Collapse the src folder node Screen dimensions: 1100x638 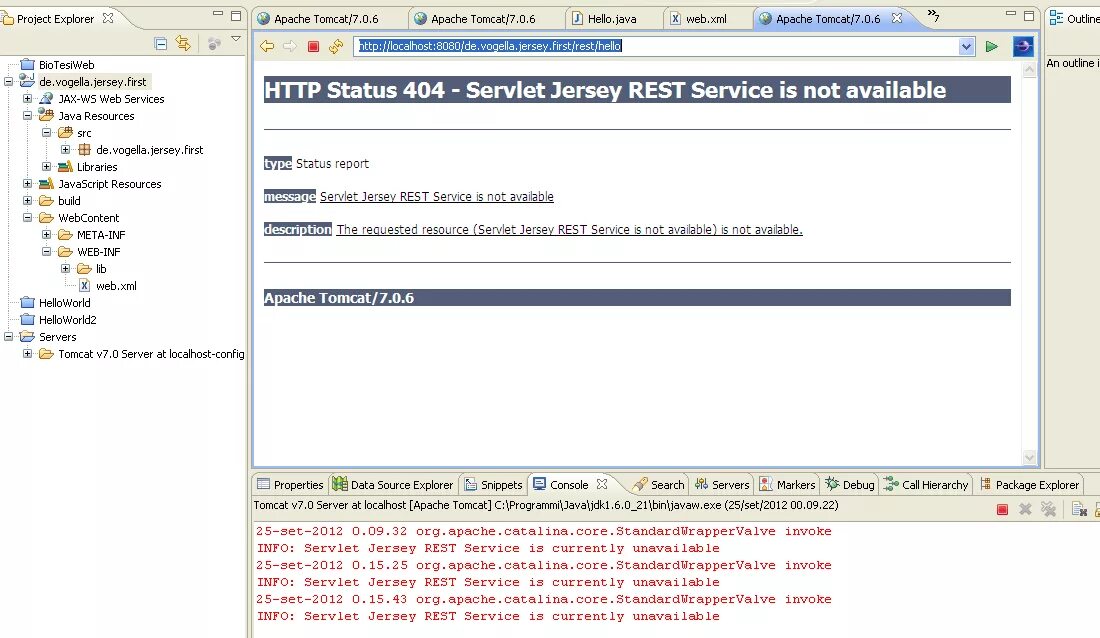[46, 132]
